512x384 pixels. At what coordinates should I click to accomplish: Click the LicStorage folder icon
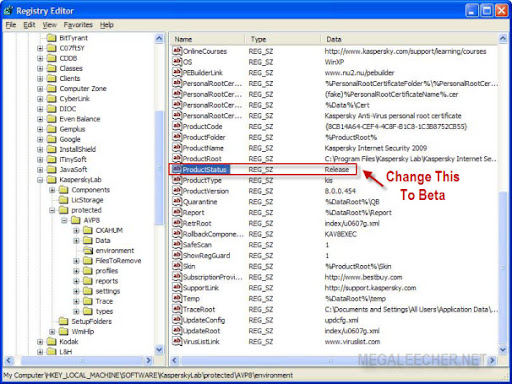coord(63,200)
